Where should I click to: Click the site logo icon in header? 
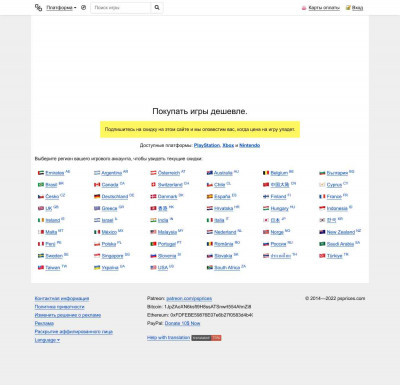(x=38, y=7)
